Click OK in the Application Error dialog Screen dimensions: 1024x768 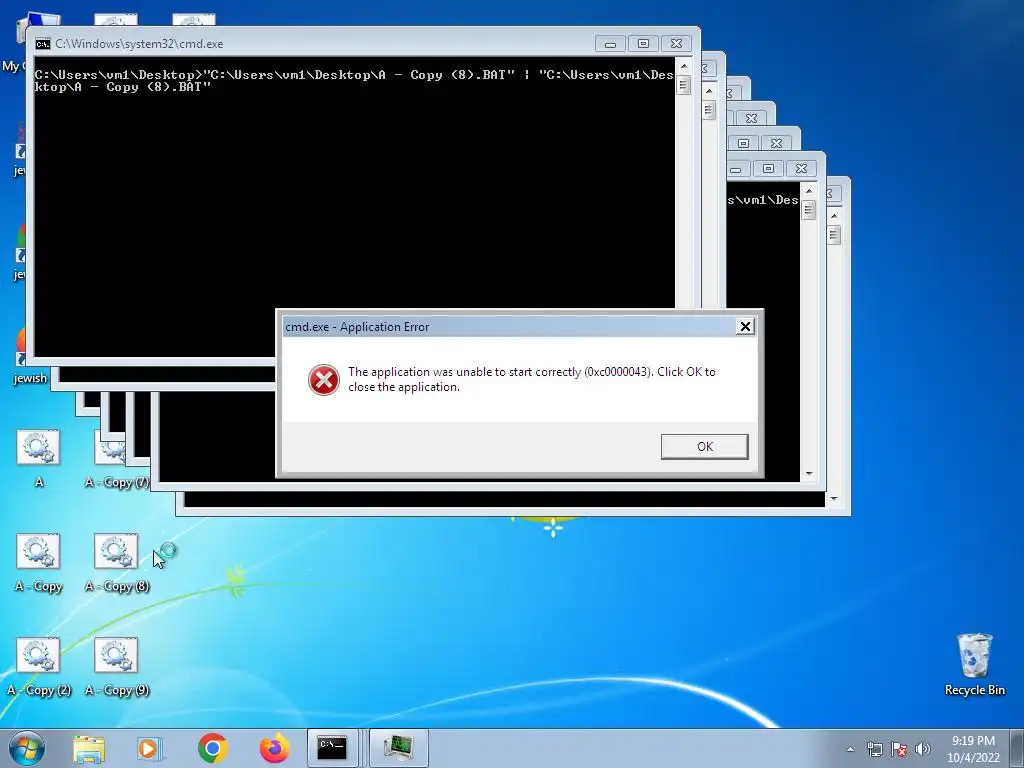point(704,447)
